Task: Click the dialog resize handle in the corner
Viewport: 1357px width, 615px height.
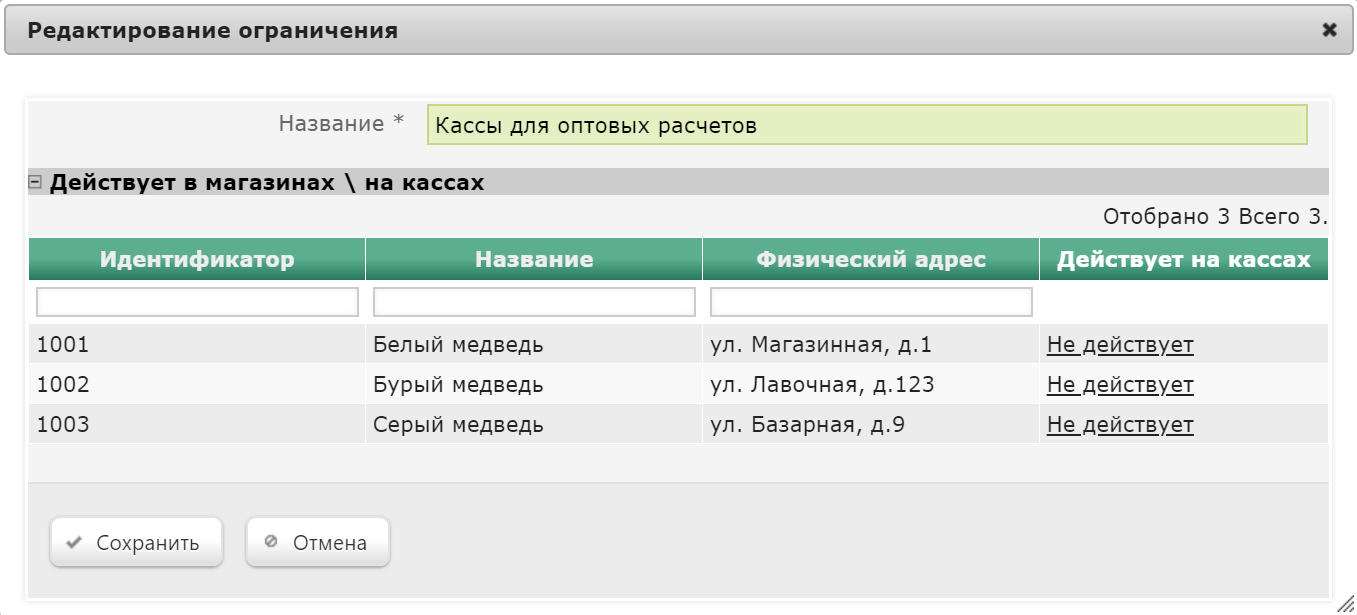Action: tap(1346, 604)
